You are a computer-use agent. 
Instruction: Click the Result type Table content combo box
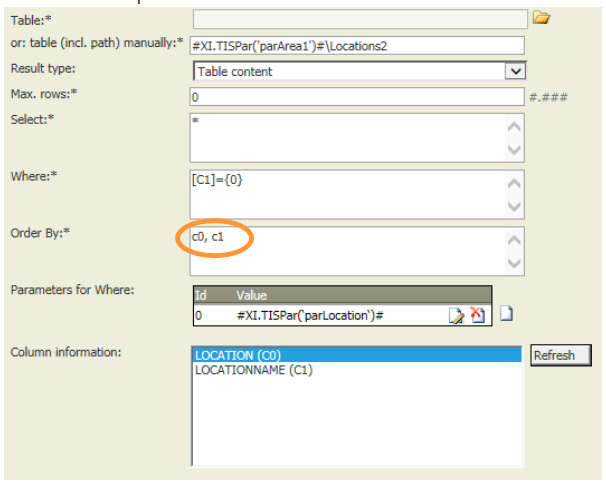(359, 71)
